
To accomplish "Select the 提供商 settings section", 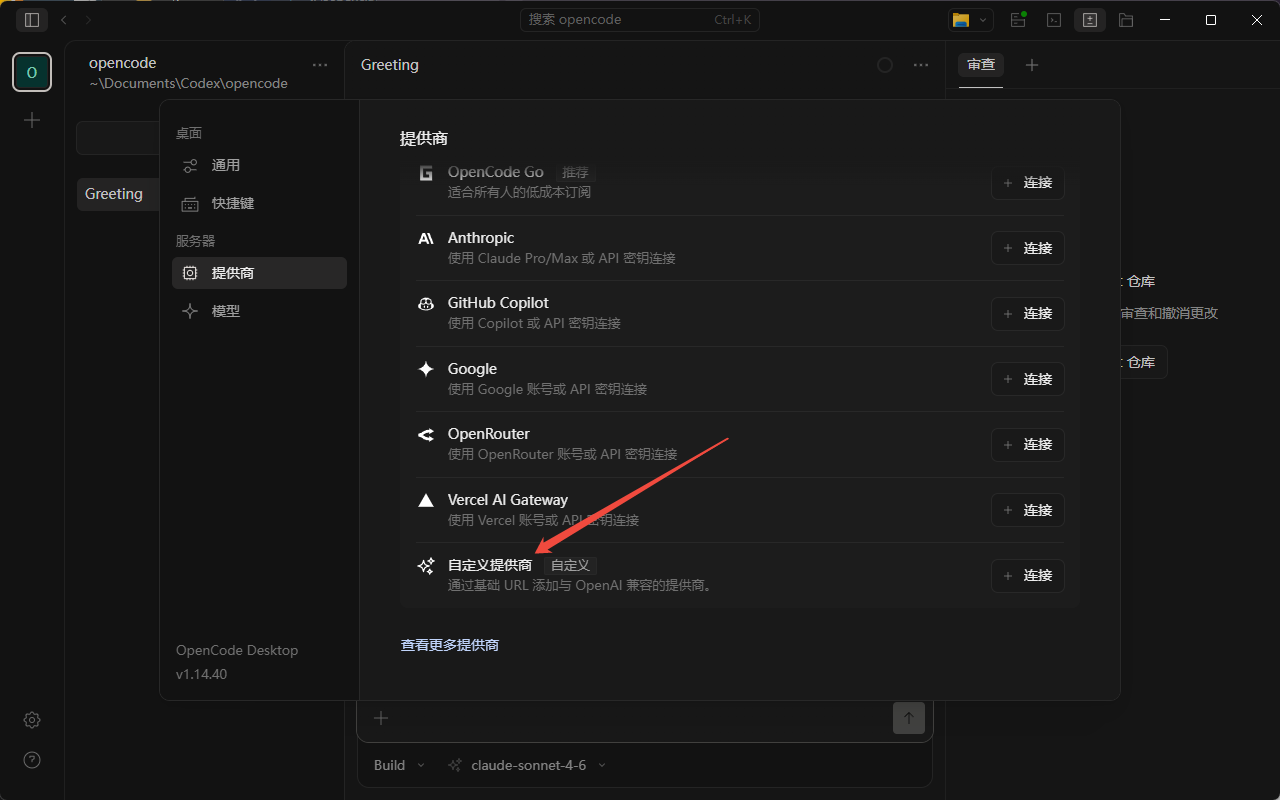I will [x=259, y=273].
